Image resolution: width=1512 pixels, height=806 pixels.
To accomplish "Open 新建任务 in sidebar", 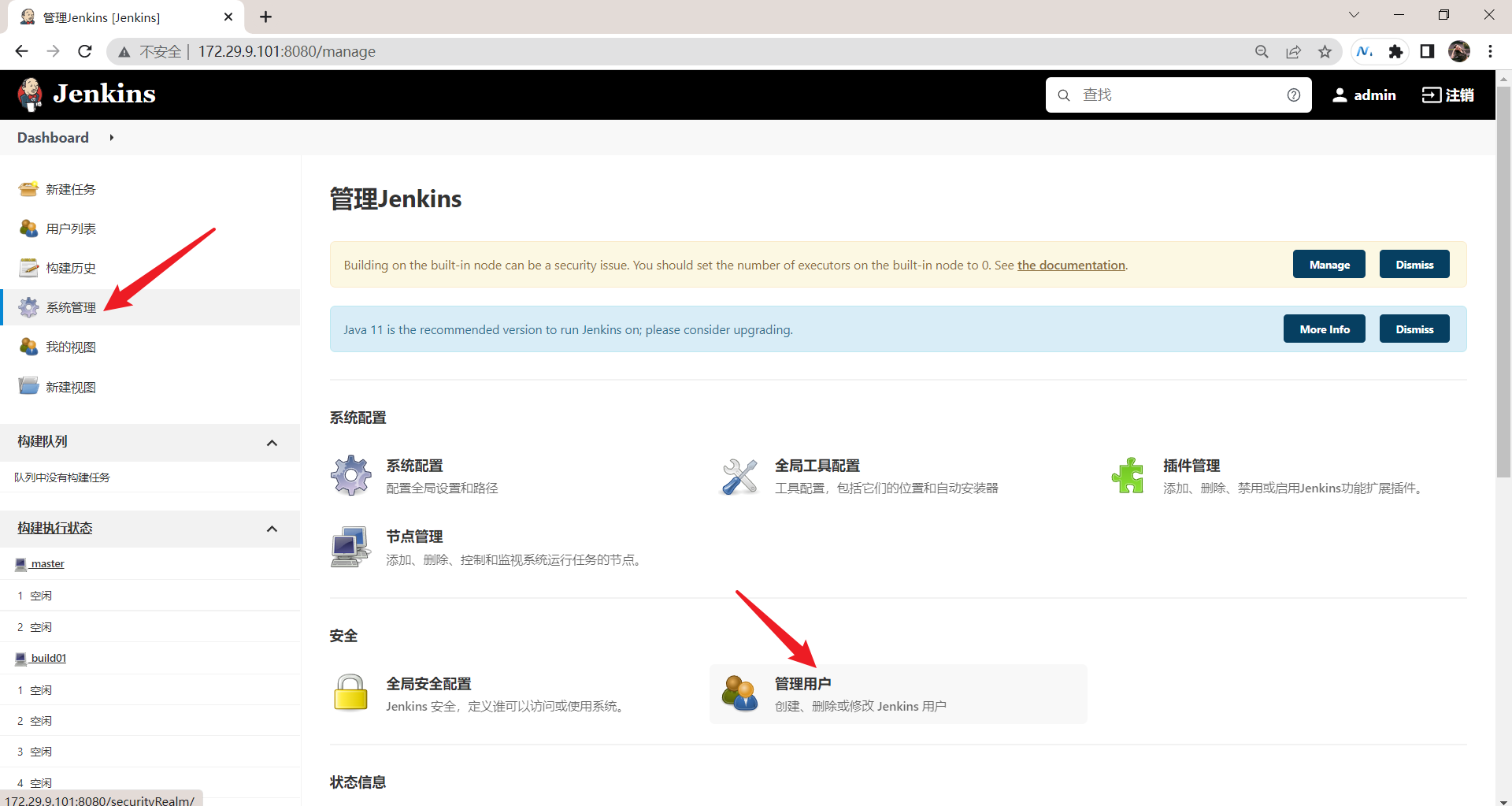I will pos(71,189).
